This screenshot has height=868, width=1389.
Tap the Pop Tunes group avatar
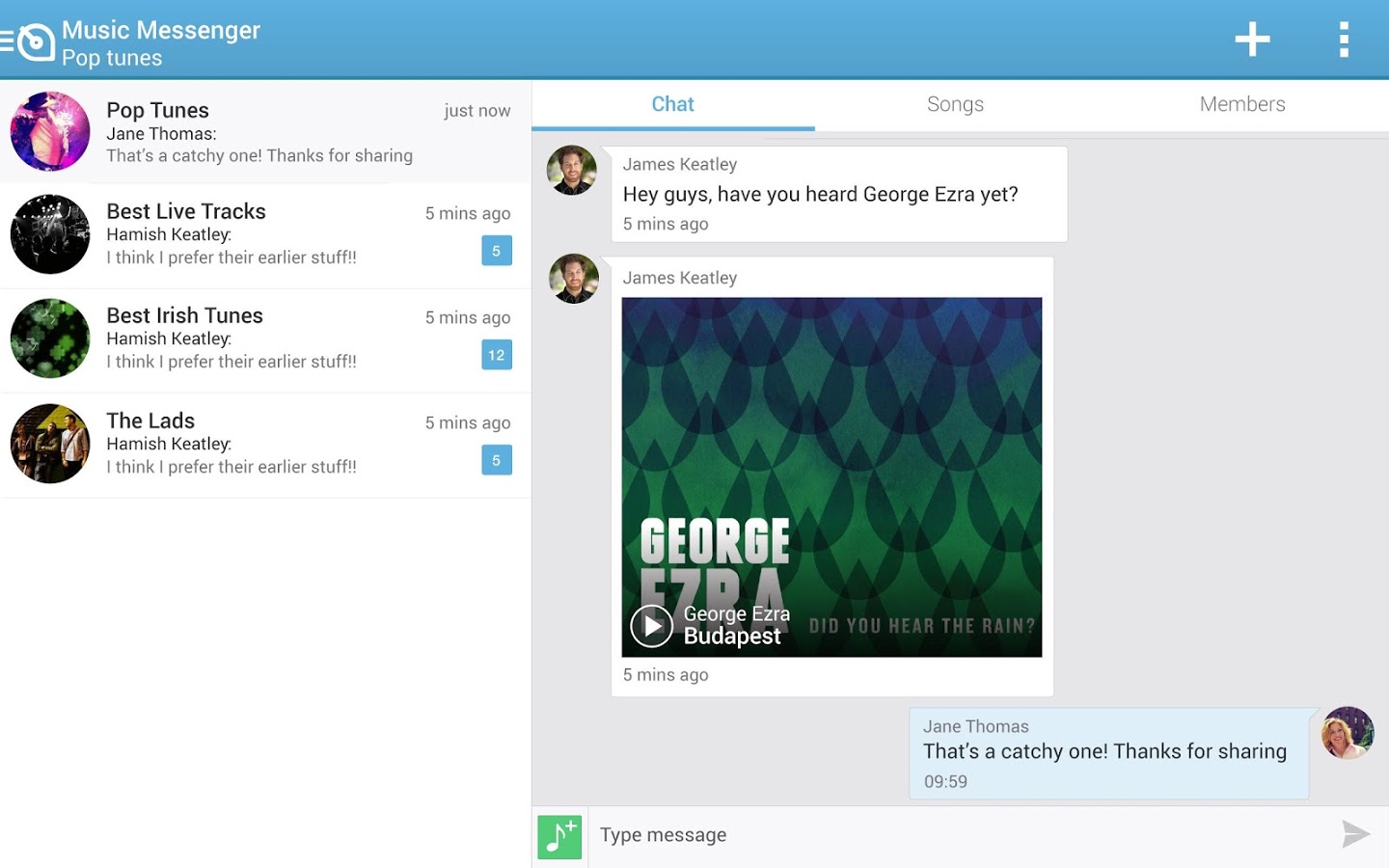50,131
